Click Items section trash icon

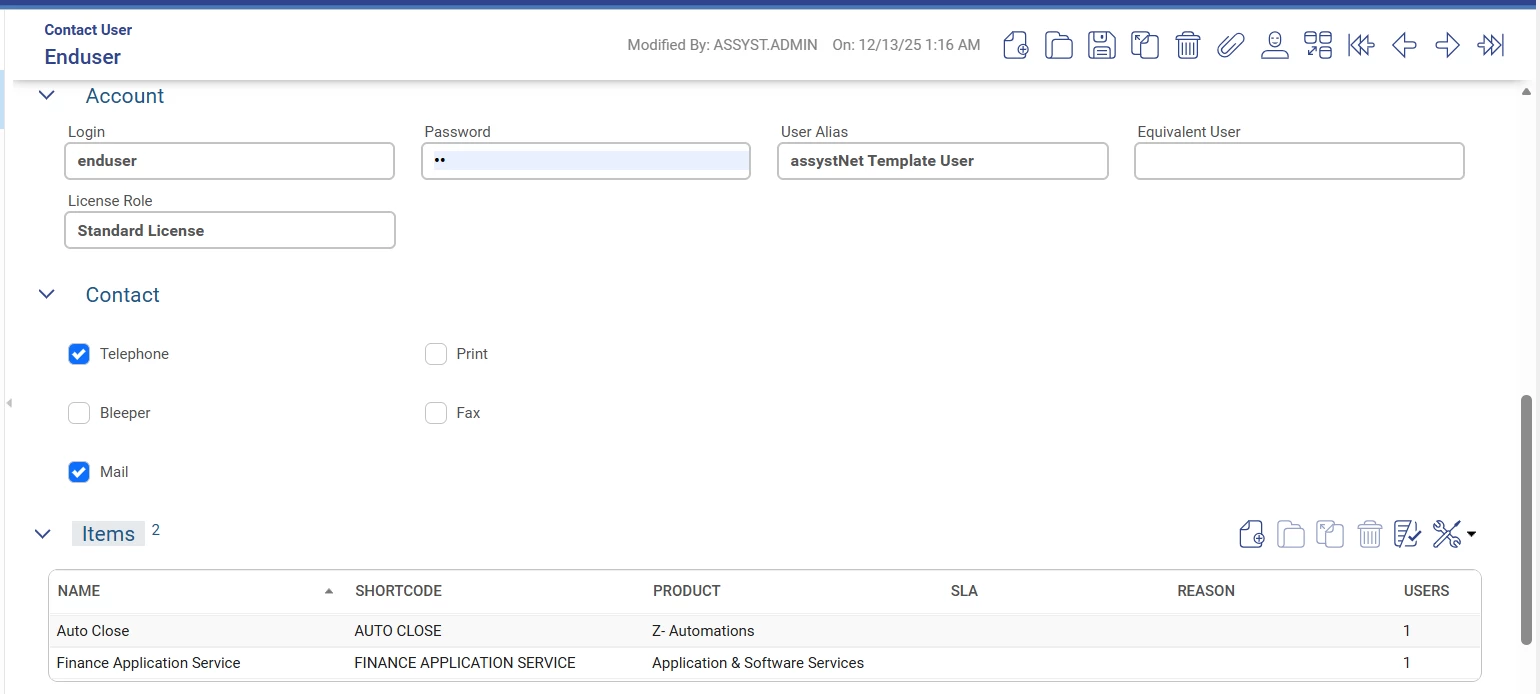tap(1369, 534)
